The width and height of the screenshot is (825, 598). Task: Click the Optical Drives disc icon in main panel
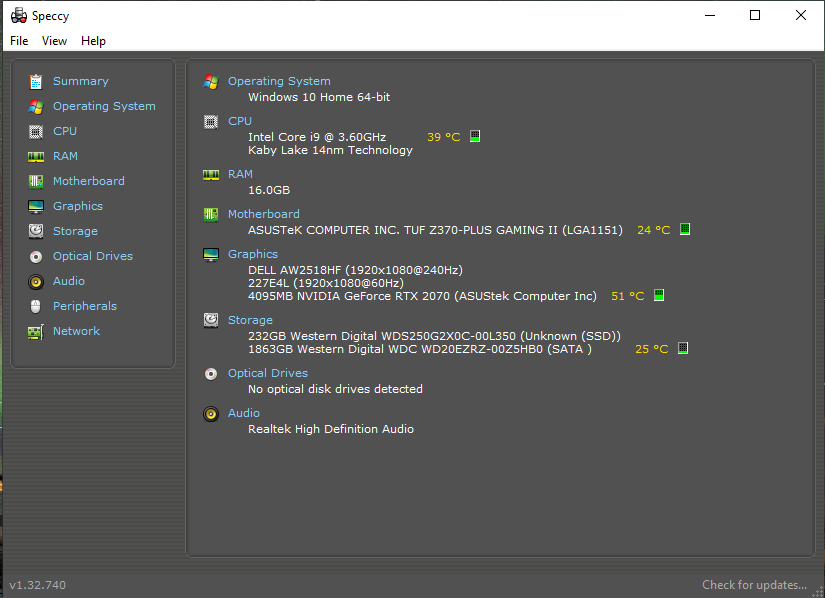pyautogui.click(x=211, y=374)
